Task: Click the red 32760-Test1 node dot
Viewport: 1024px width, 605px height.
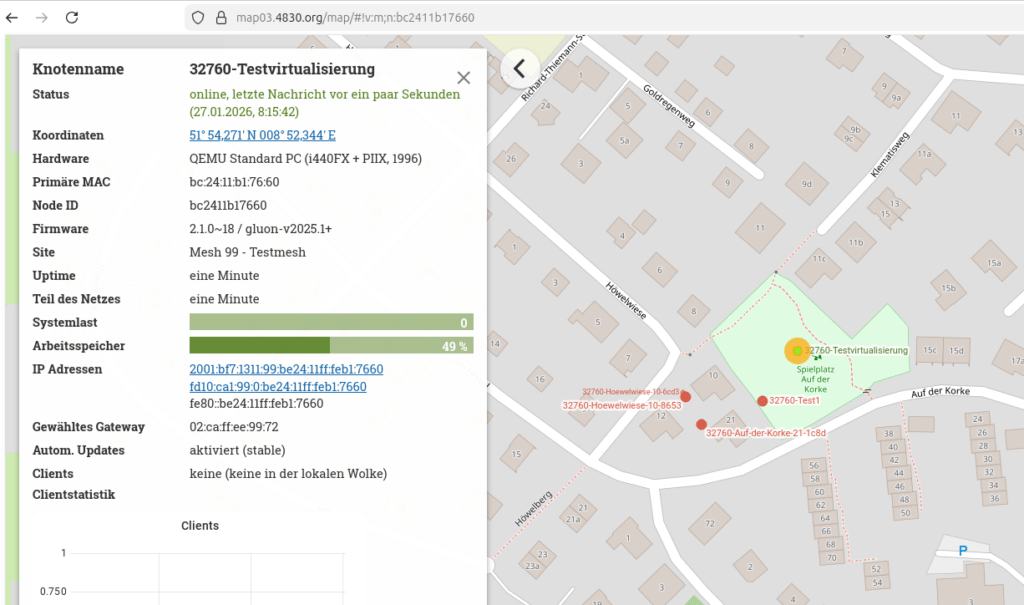Action: [762, 400]
